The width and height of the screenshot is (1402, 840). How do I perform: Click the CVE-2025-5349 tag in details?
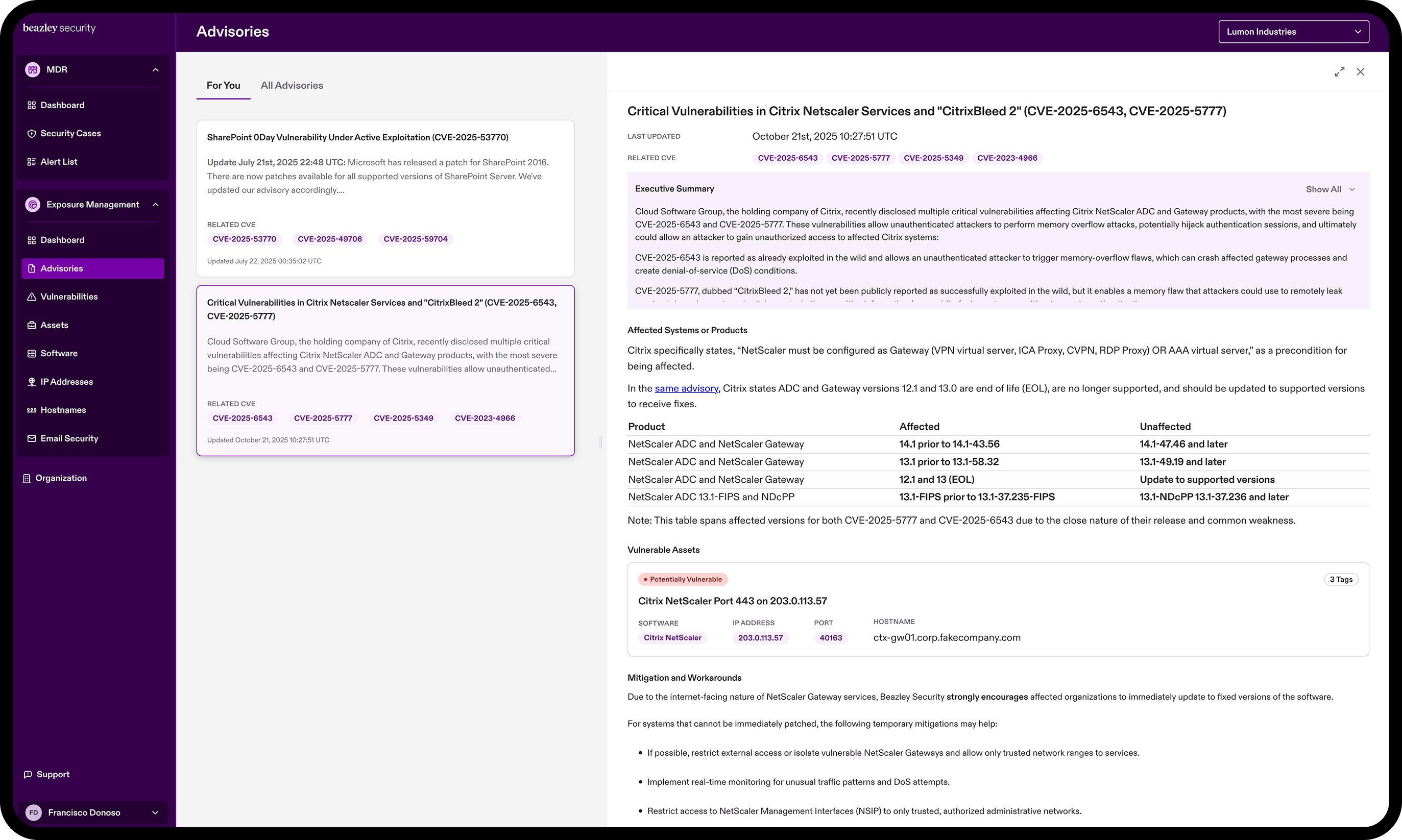click(933, 158)
